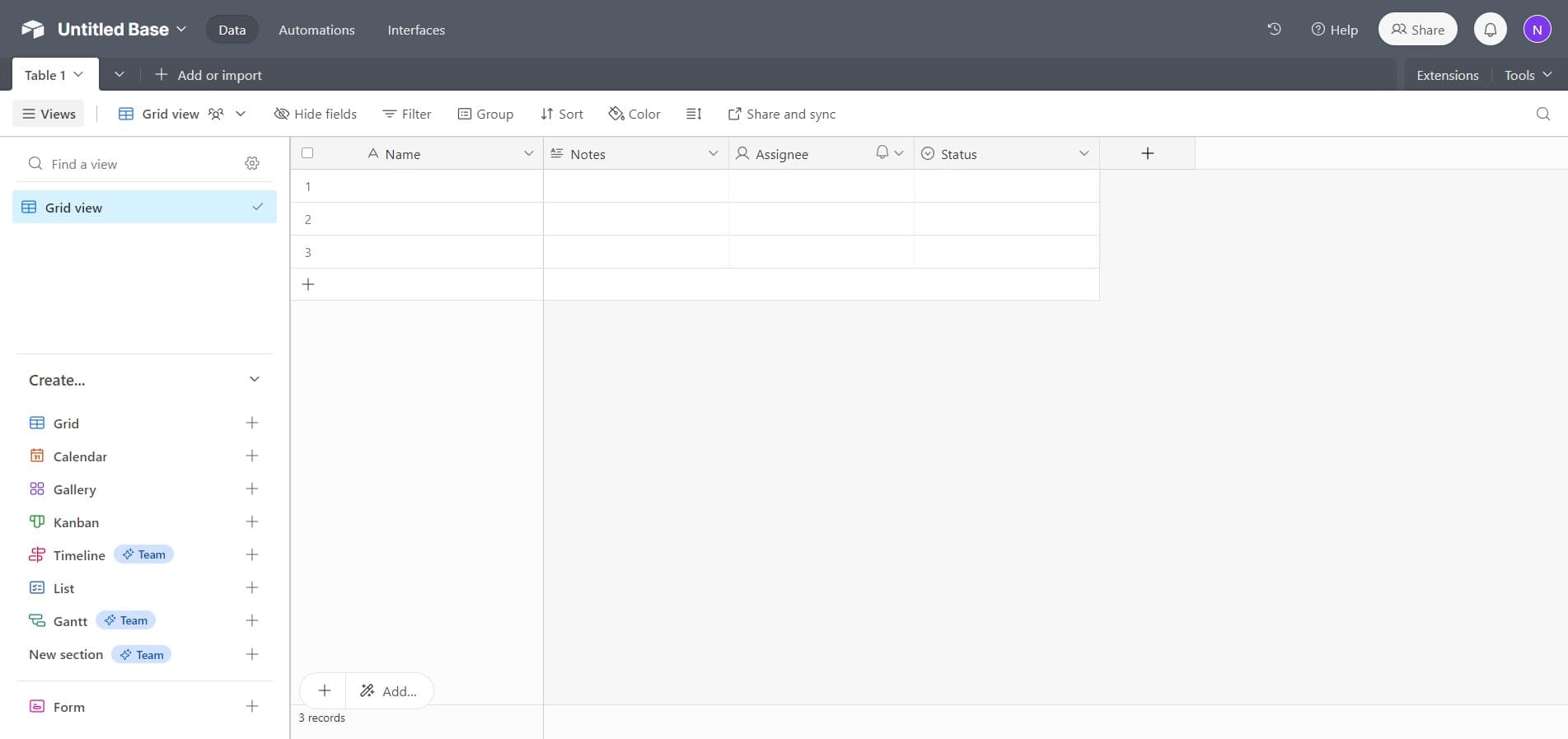Switch to the Automations tab
This screenshot has width=1568, height=739.
tap(316, 30)
